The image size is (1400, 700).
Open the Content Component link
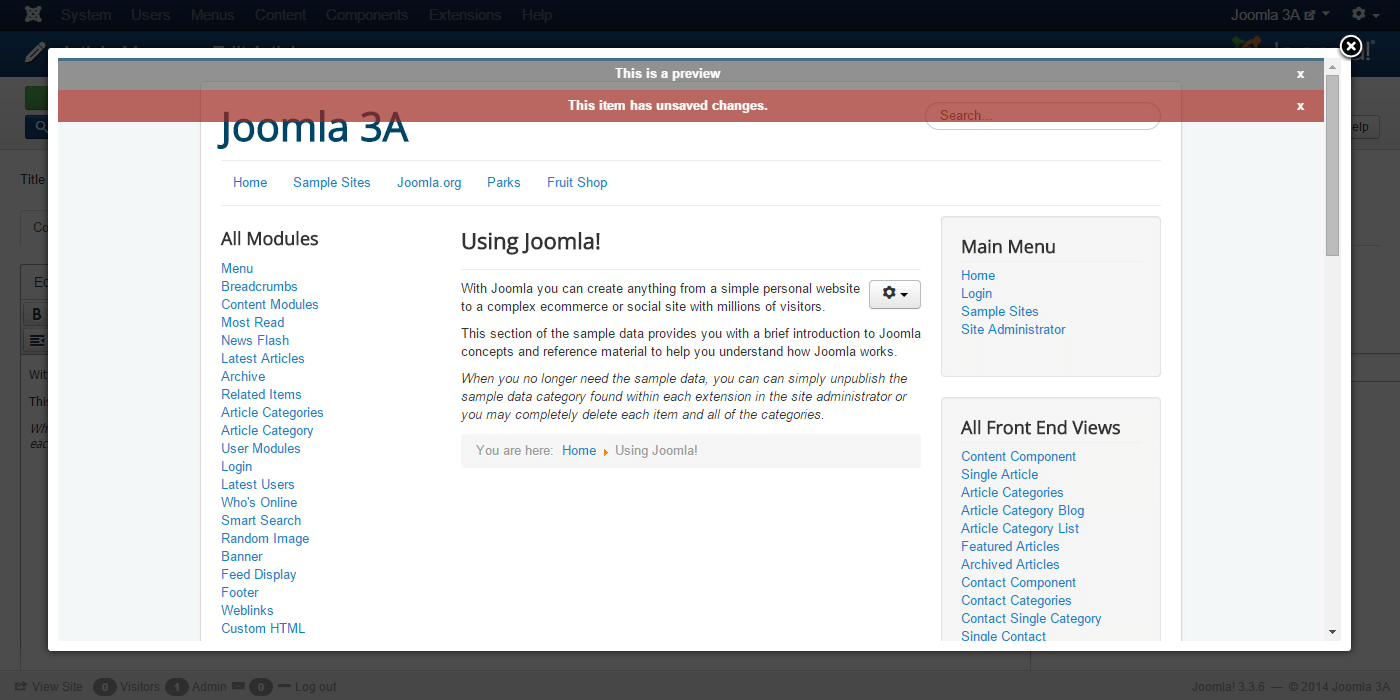(x=1019, y=457)
